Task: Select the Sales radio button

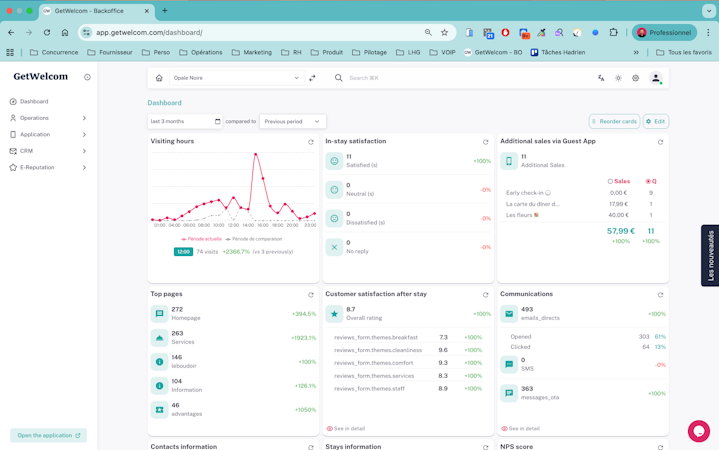Action: [610, 182]
